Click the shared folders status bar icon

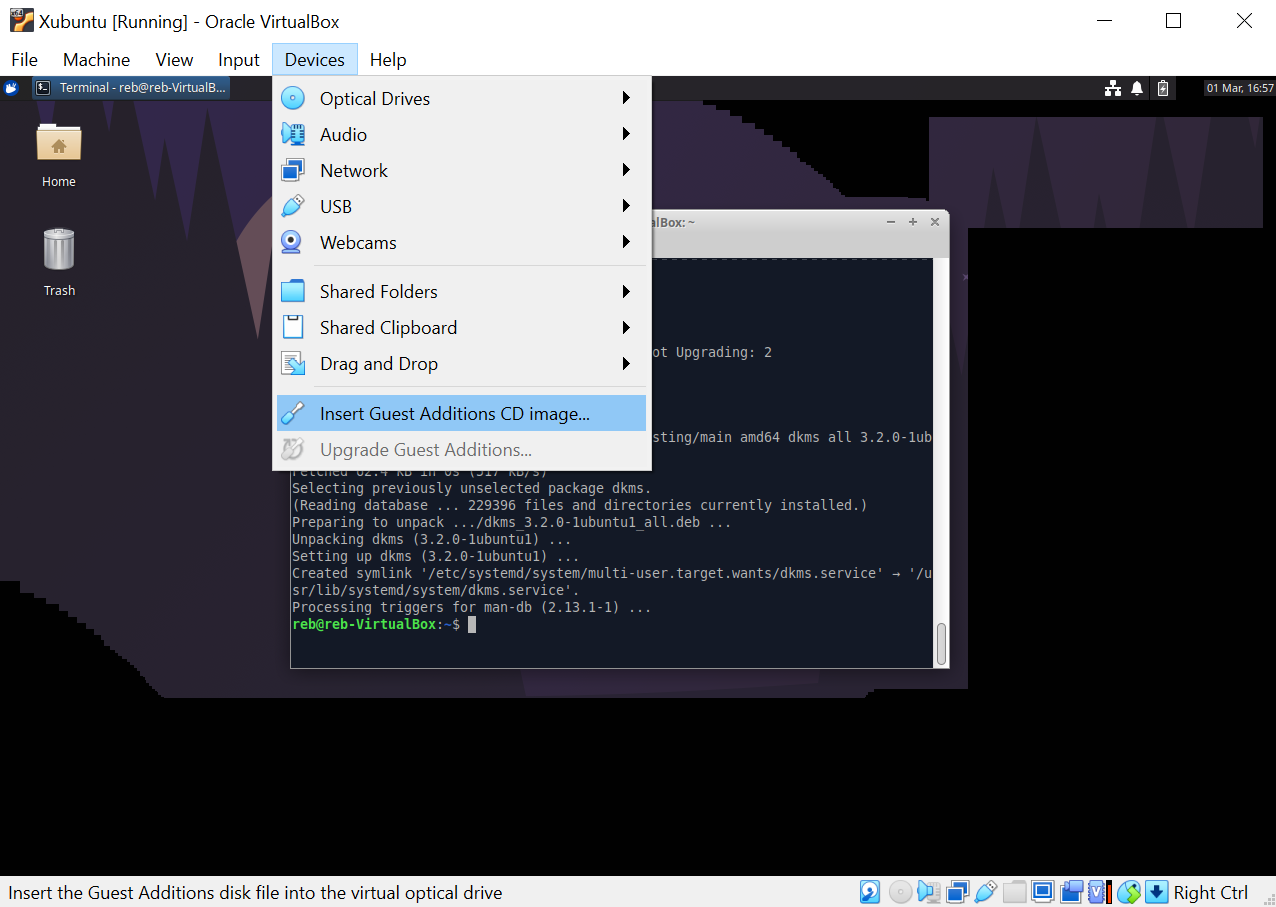coord(1015,892)
